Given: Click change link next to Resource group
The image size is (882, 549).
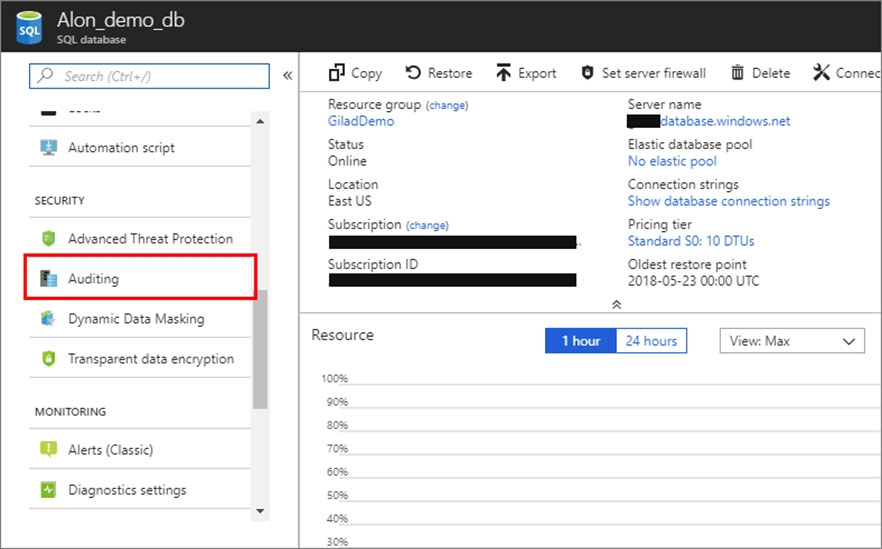Looking at the screenshot, I should (x=447, y=105).
